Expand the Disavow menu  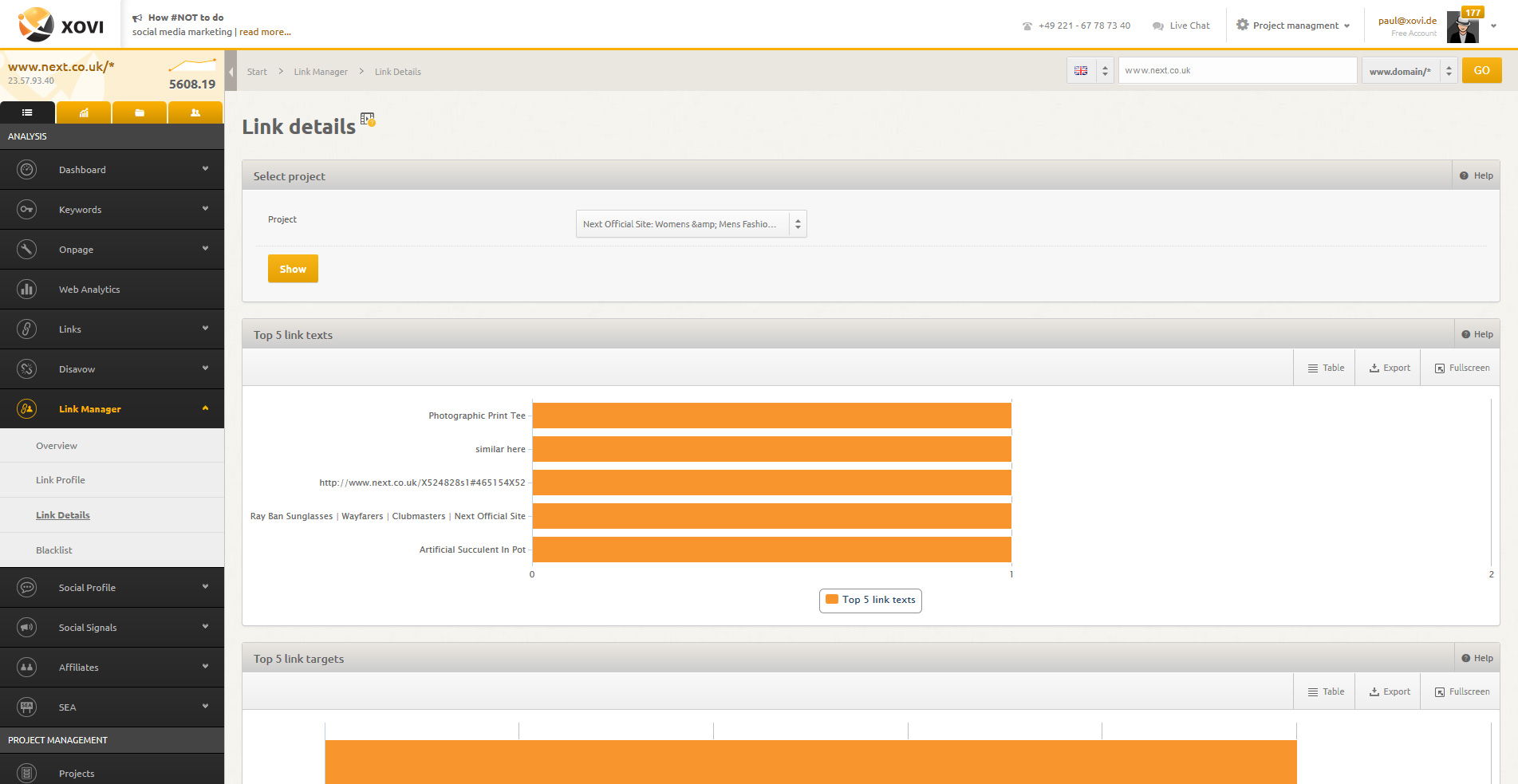pyautogui.click(x=205, y=368)
